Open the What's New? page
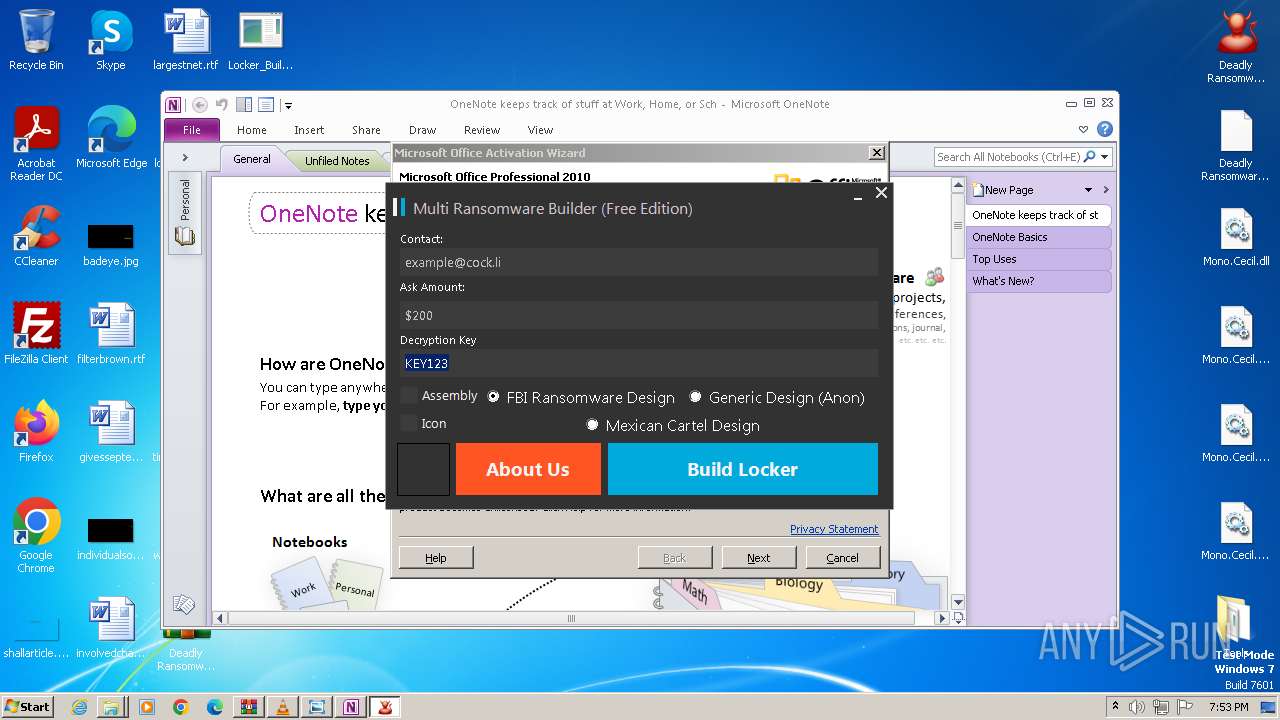Image resolution: width=1280 pixels, height=720 pixels. 1038,281
